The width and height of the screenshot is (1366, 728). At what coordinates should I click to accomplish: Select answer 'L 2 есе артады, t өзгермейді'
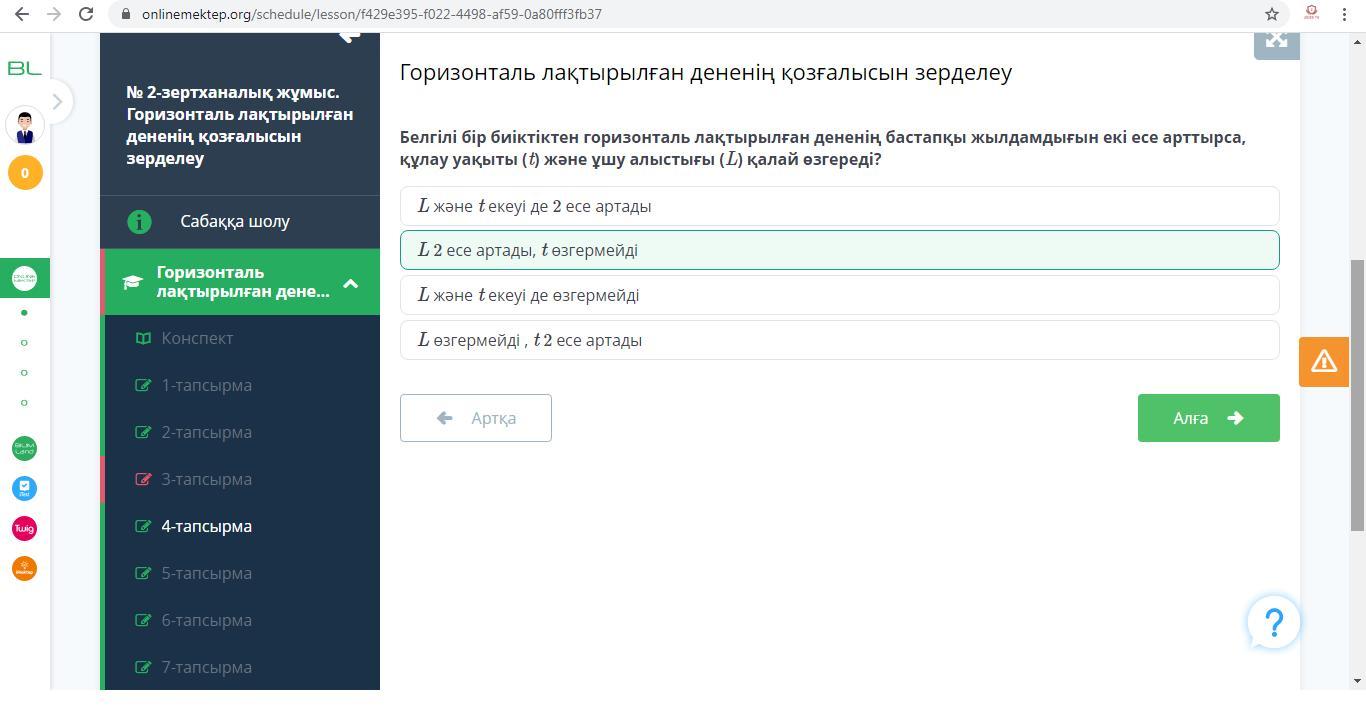point(840,250)
